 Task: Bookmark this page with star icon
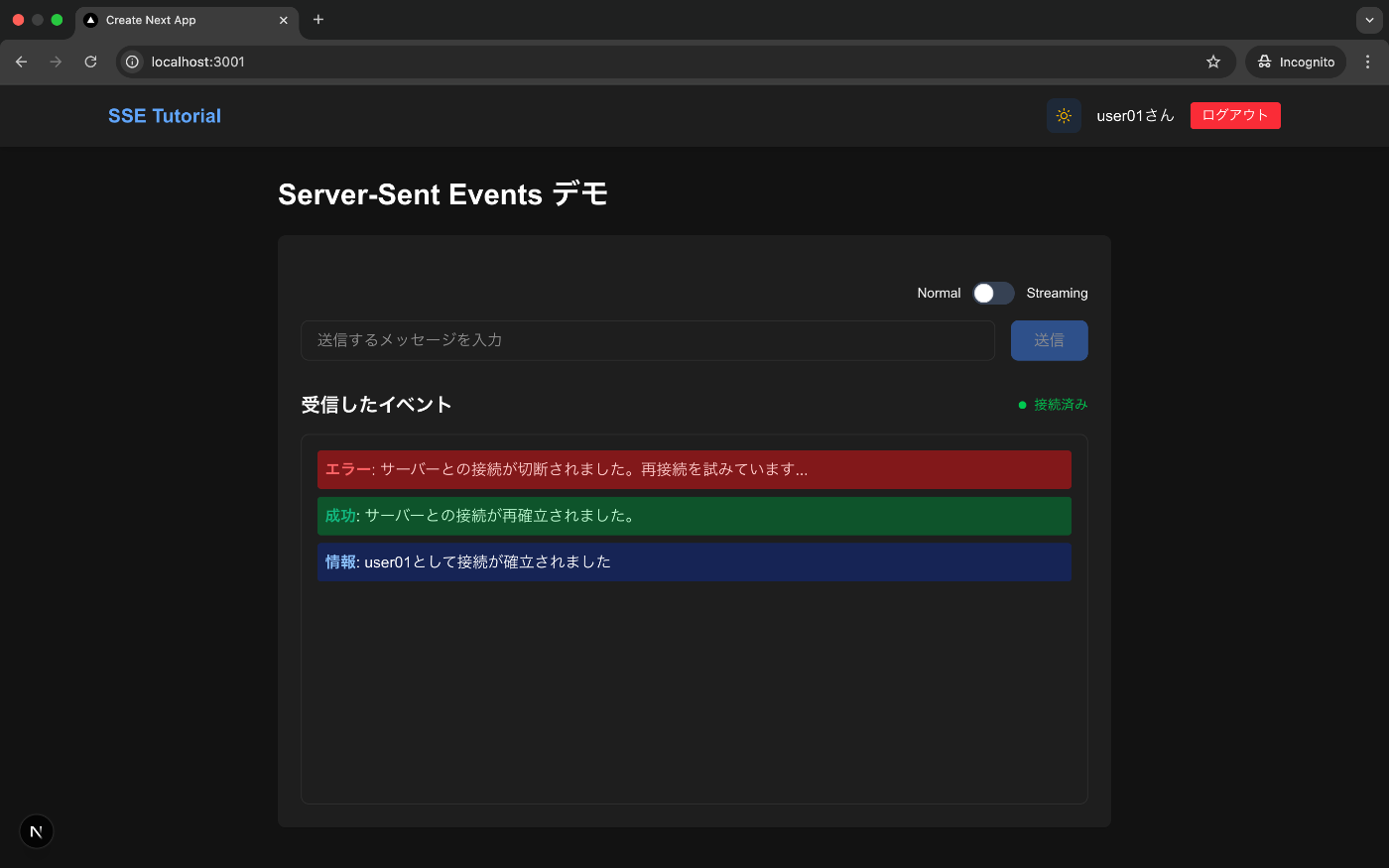1213,62
